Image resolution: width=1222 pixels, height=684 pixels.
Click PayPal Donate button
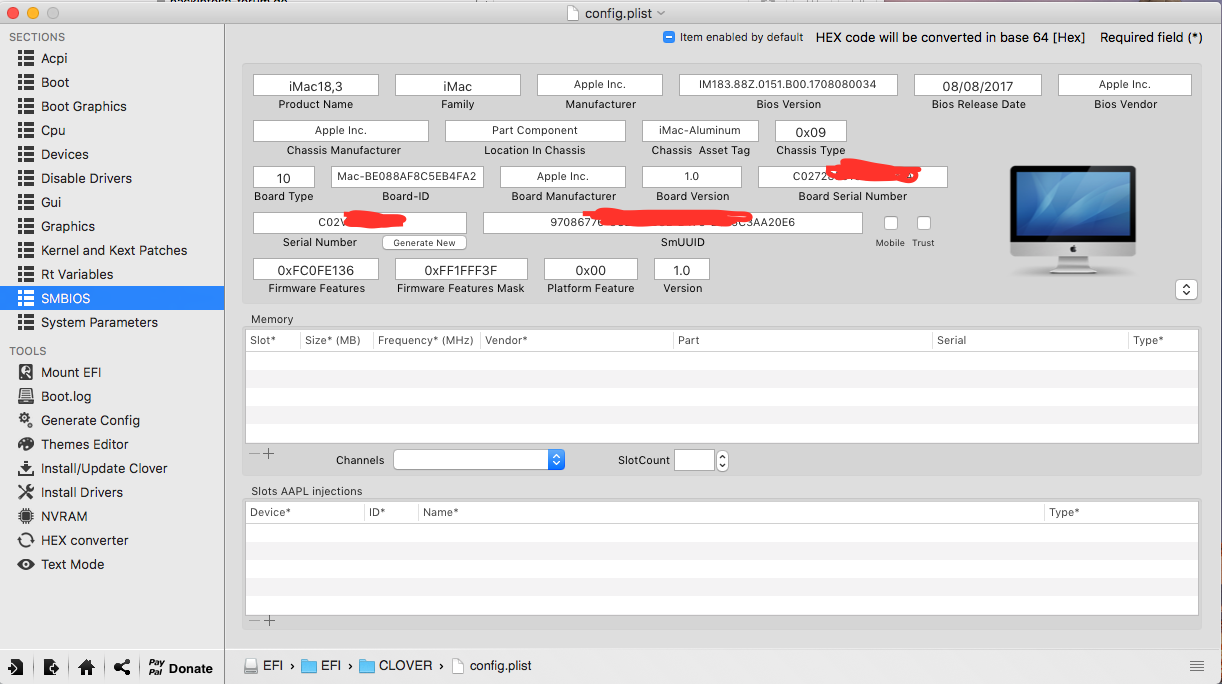180,667
